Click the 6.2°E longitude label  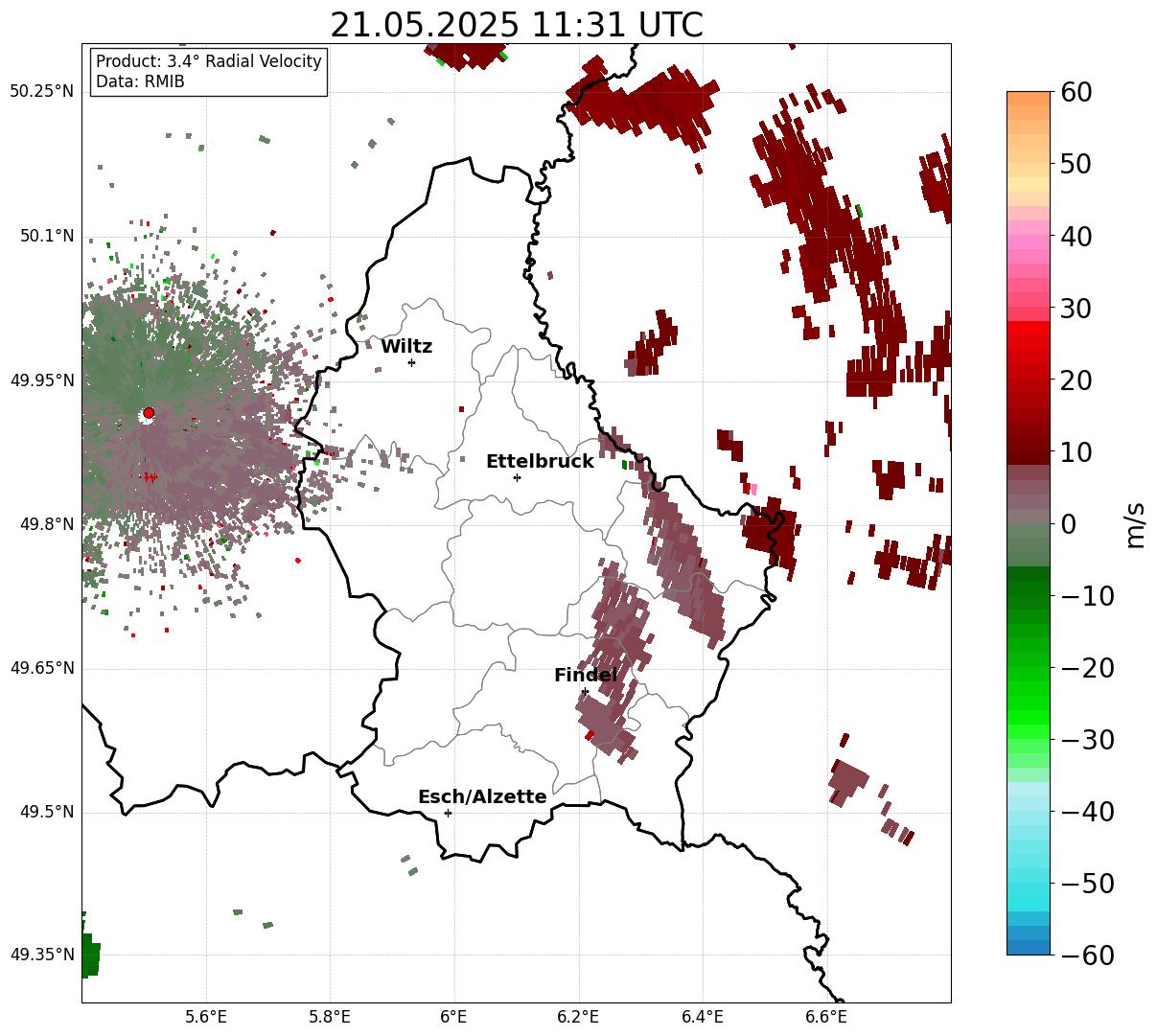578,1017
